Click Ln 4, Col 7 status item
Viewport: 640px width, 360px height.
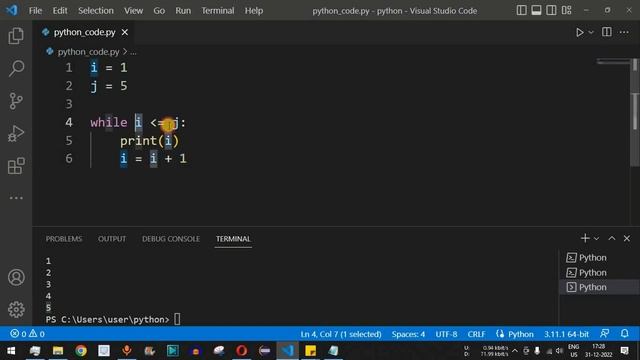pyautogui.click(x=341, y=334)
